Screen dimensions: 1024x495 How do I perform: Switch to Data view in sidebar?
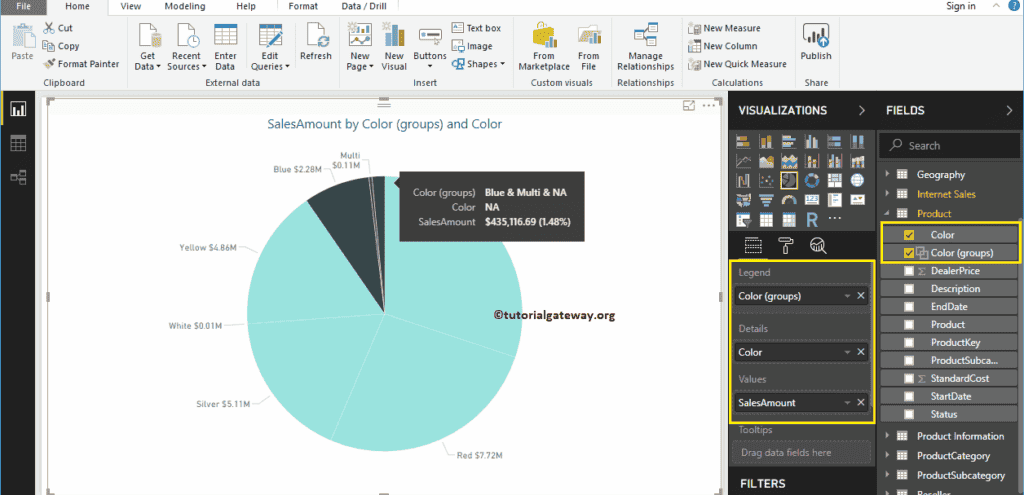click(18, 143)
